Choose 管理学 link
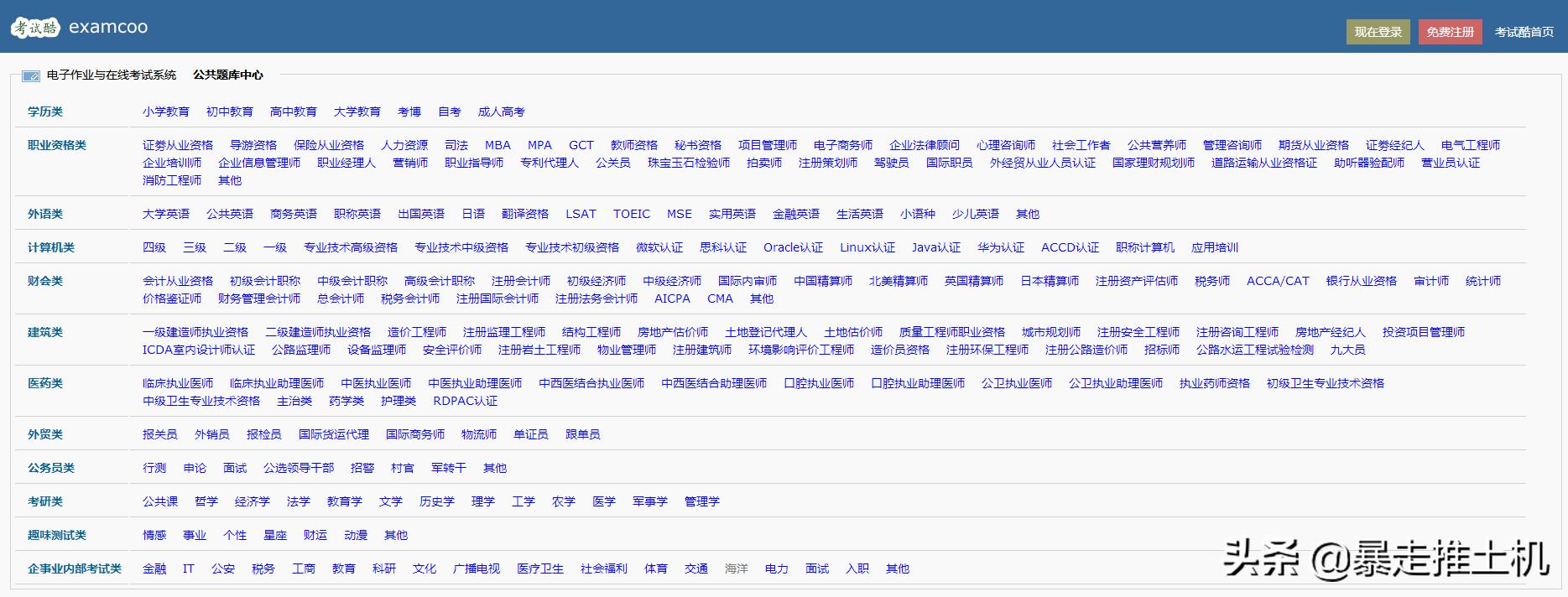Screen dimensions: 1568x597 702,501
